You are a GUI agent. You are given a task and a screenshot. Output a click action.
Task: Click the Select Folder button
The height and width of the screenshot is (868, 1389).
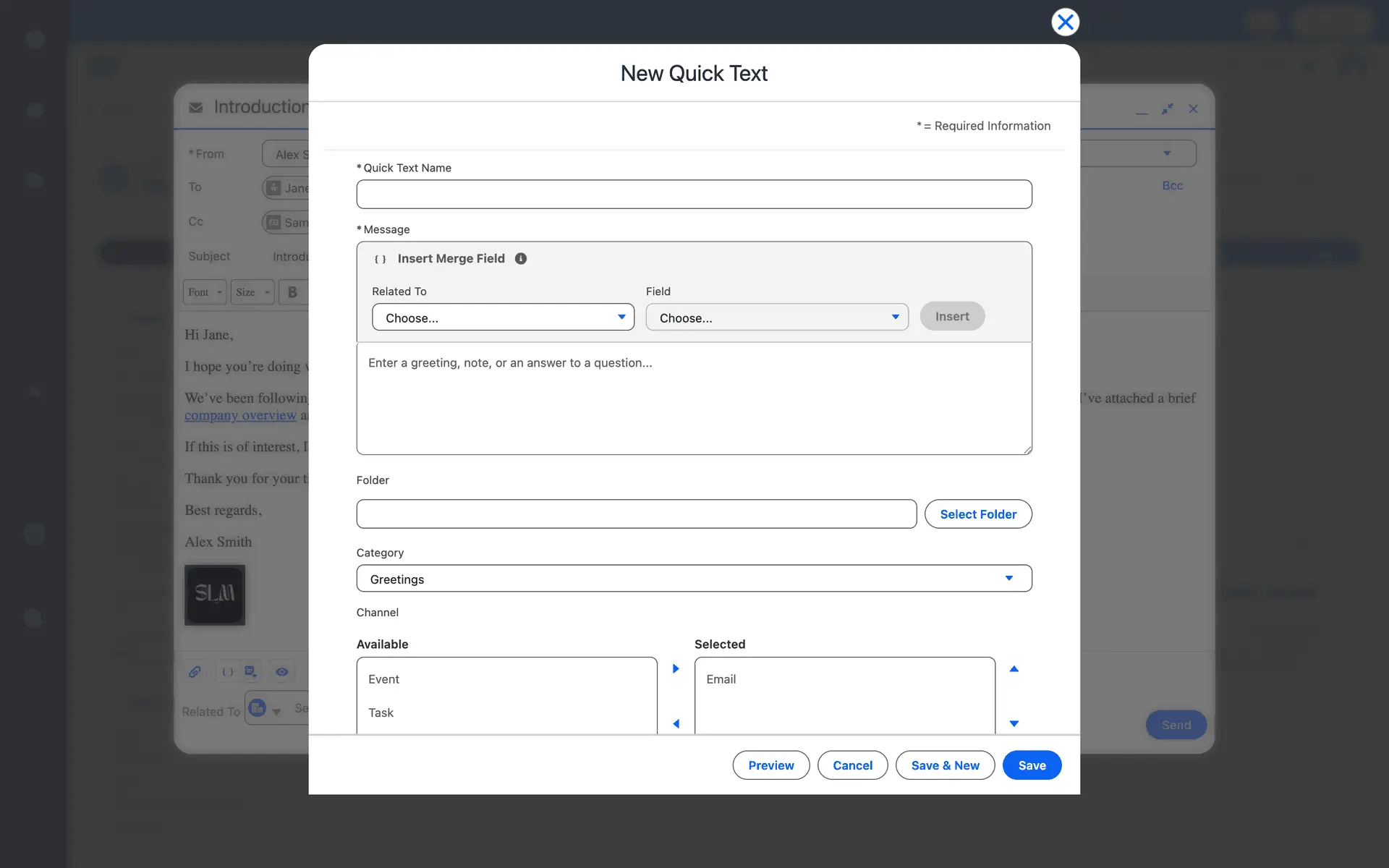[977, 514]
